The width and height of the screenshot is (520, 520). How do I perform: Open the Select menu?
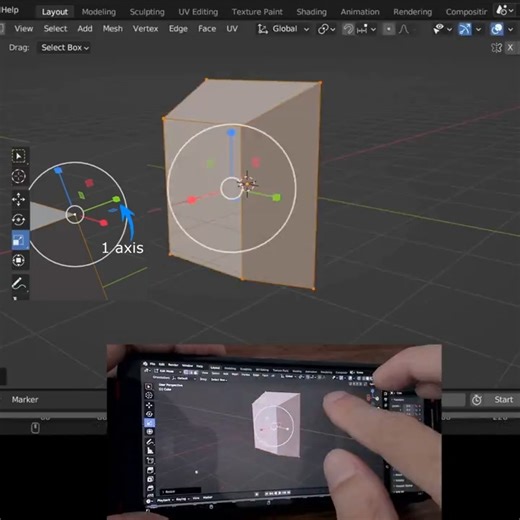click(x=55, y=29)
